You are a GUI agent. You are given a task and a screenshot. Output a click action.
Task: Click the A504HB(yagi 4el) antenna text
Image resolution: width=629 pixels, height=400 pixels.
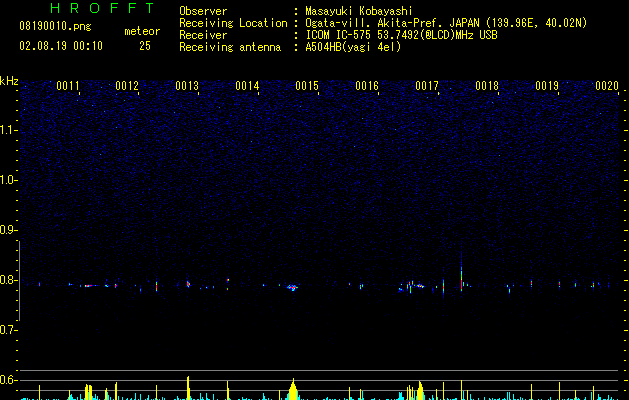pyautogui.click(x=353, y=47)
